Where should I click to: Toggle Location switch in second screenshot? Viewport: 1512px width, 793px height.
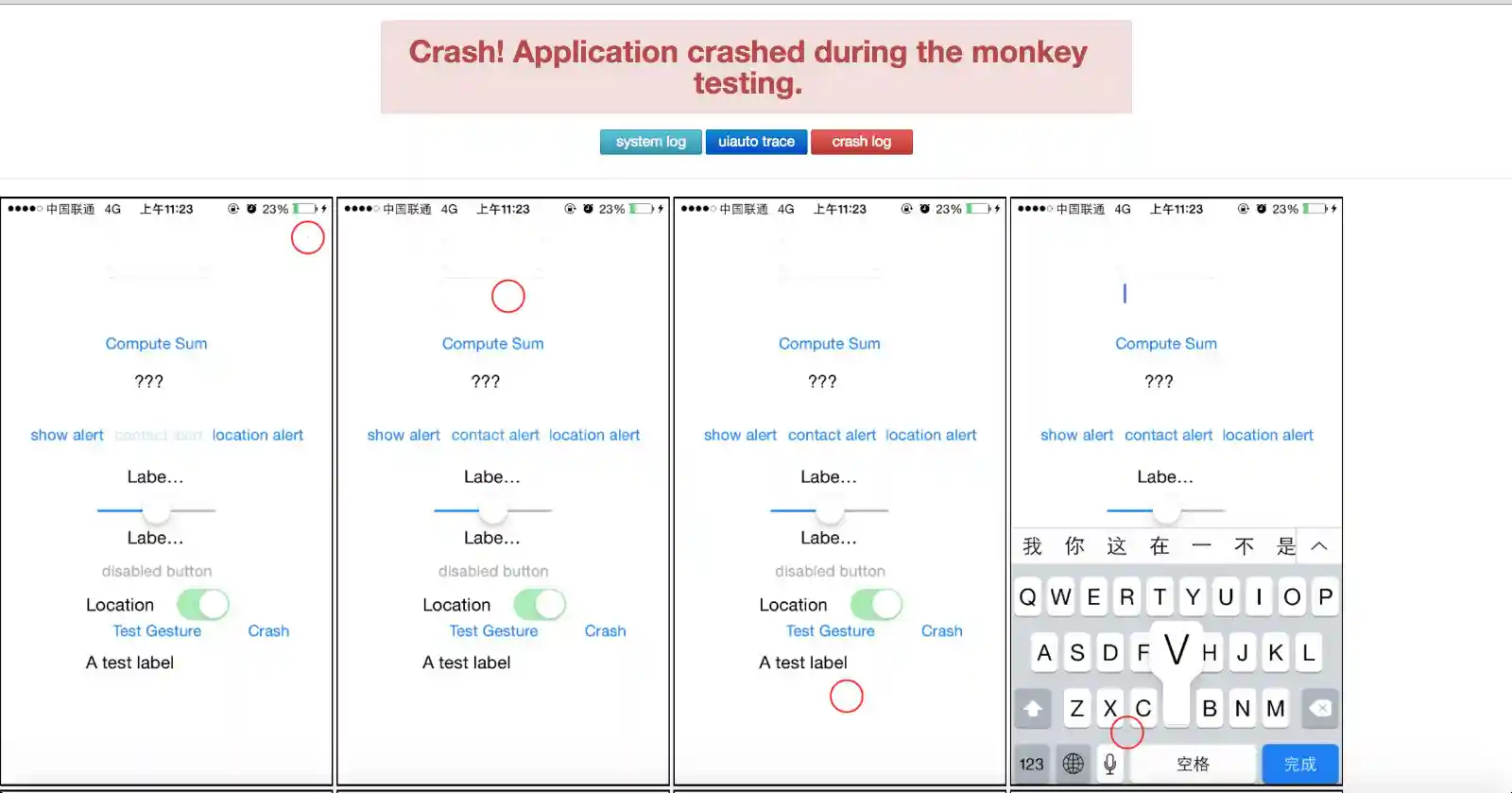click(540, 604)
